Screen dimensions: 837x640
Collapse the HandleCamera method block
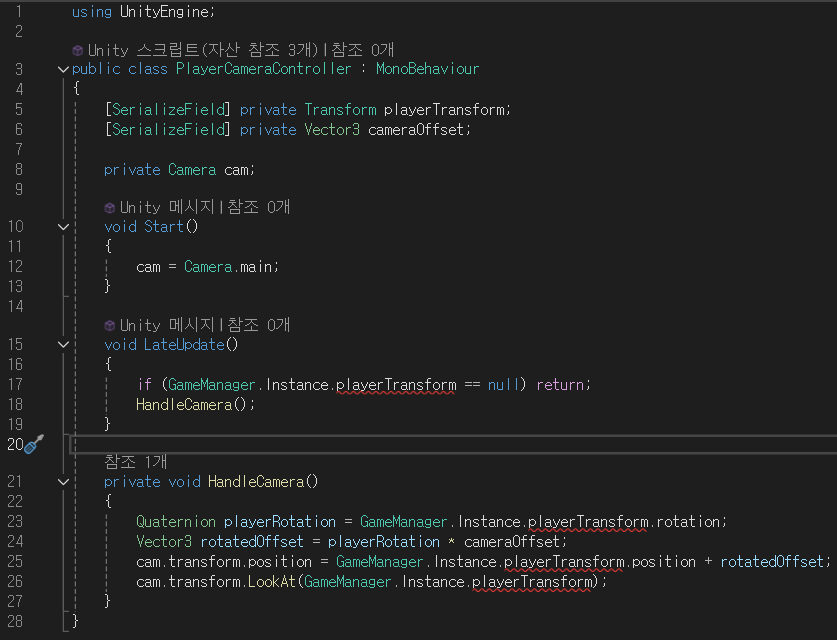click(x=63, y=482)
